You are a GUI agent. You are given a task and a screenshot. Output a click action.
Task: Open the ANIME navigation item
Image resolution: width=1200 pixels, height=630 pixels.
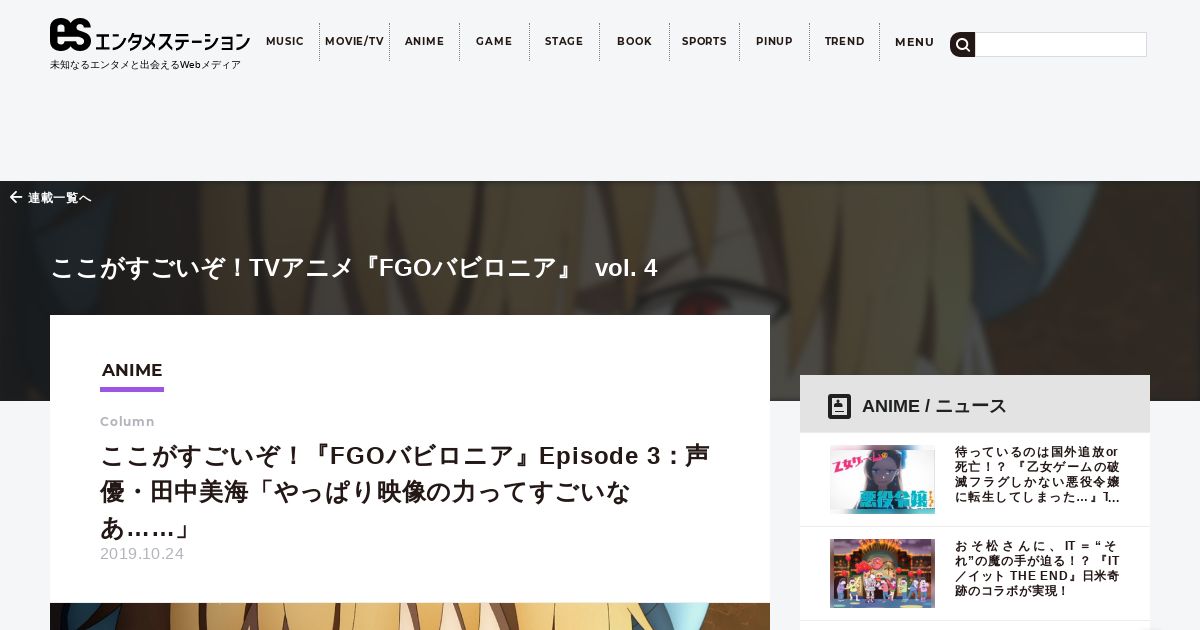[x=424, y=42]
